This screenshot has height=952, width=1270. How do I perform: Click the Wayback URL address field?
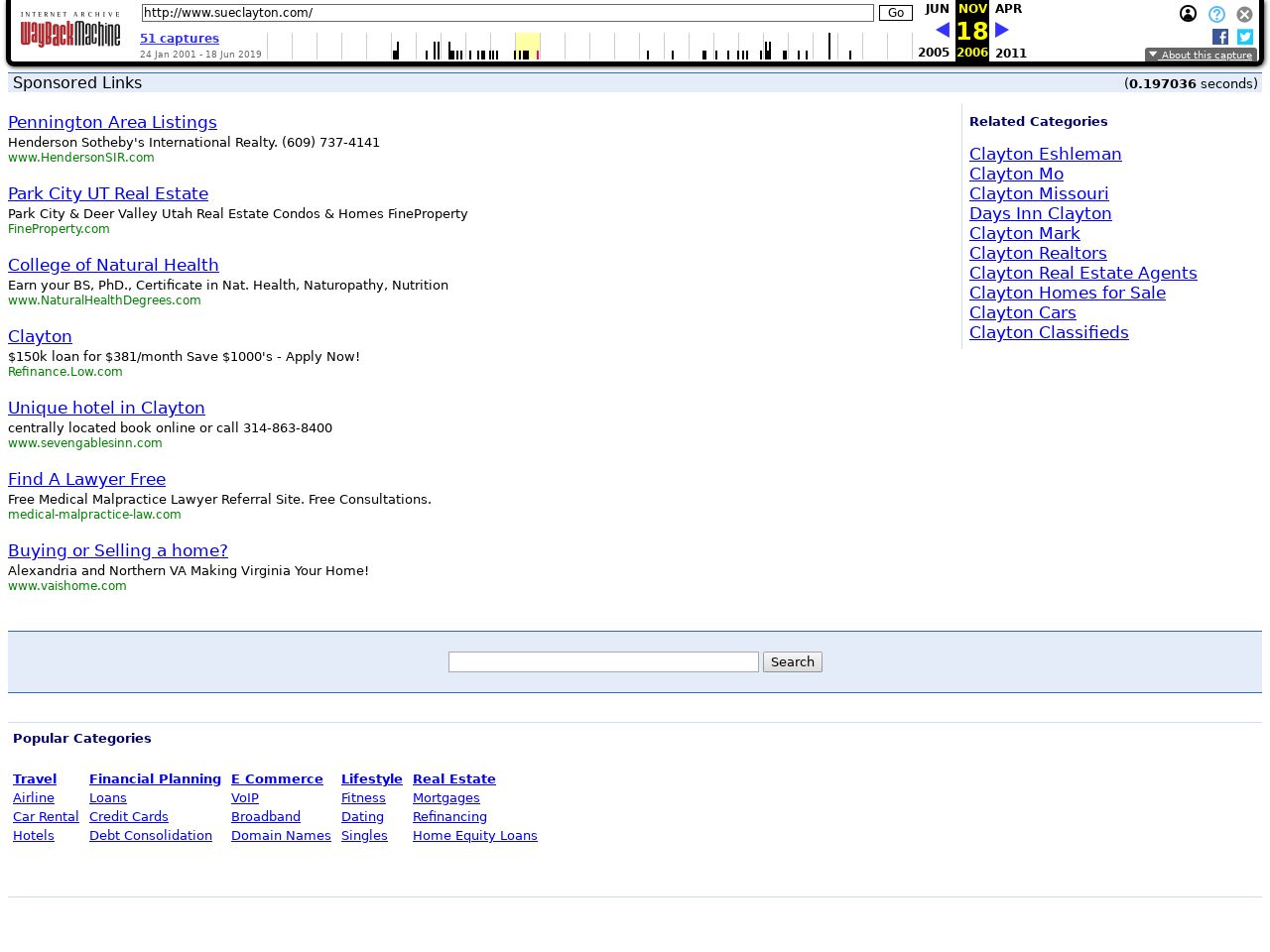(507, 13)
